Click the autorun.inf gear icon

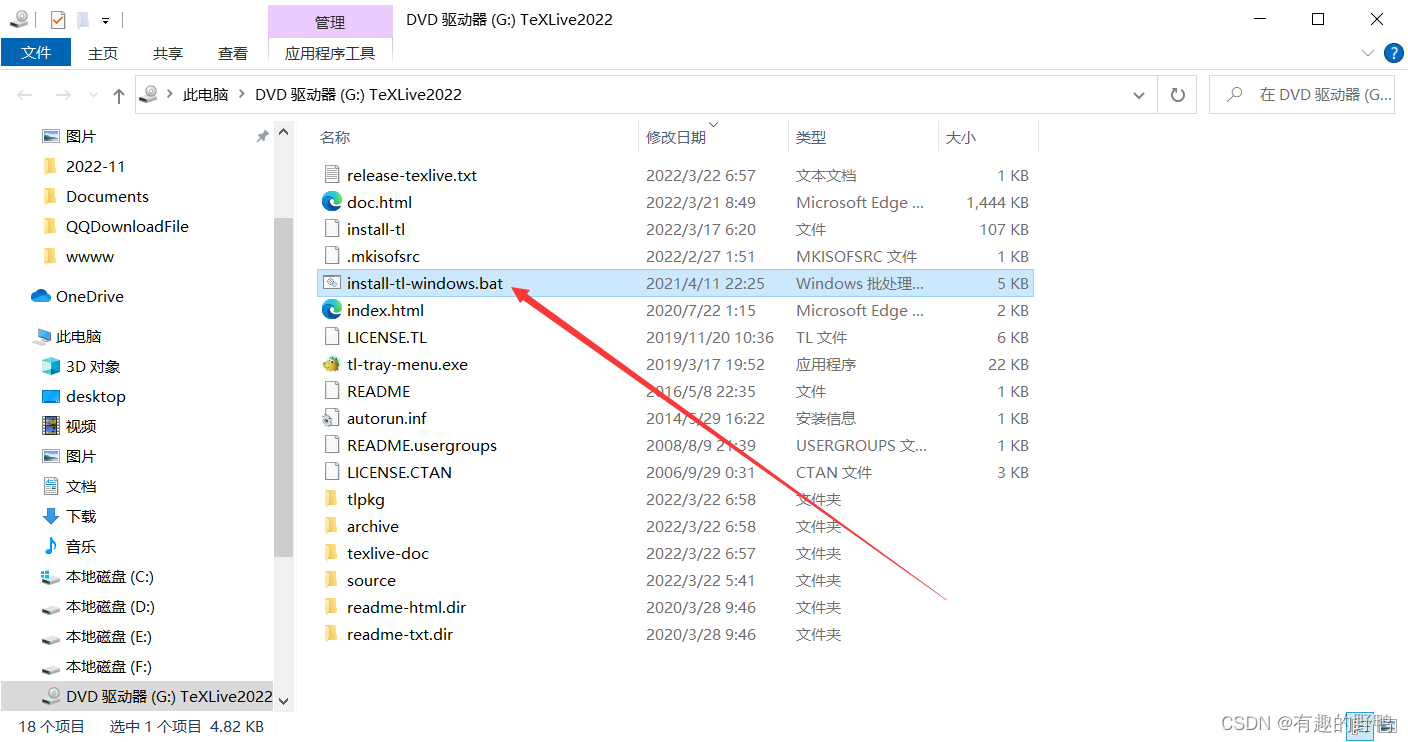tap(332, 418)
